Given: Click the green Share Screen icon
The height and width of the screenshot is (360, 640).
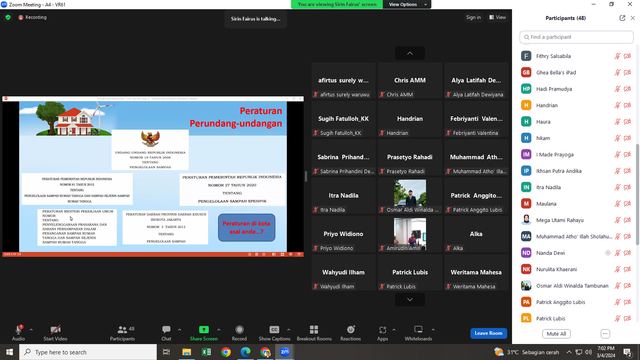Looking at the screenshot, I should pyautogui.click(x=204, y=329).
